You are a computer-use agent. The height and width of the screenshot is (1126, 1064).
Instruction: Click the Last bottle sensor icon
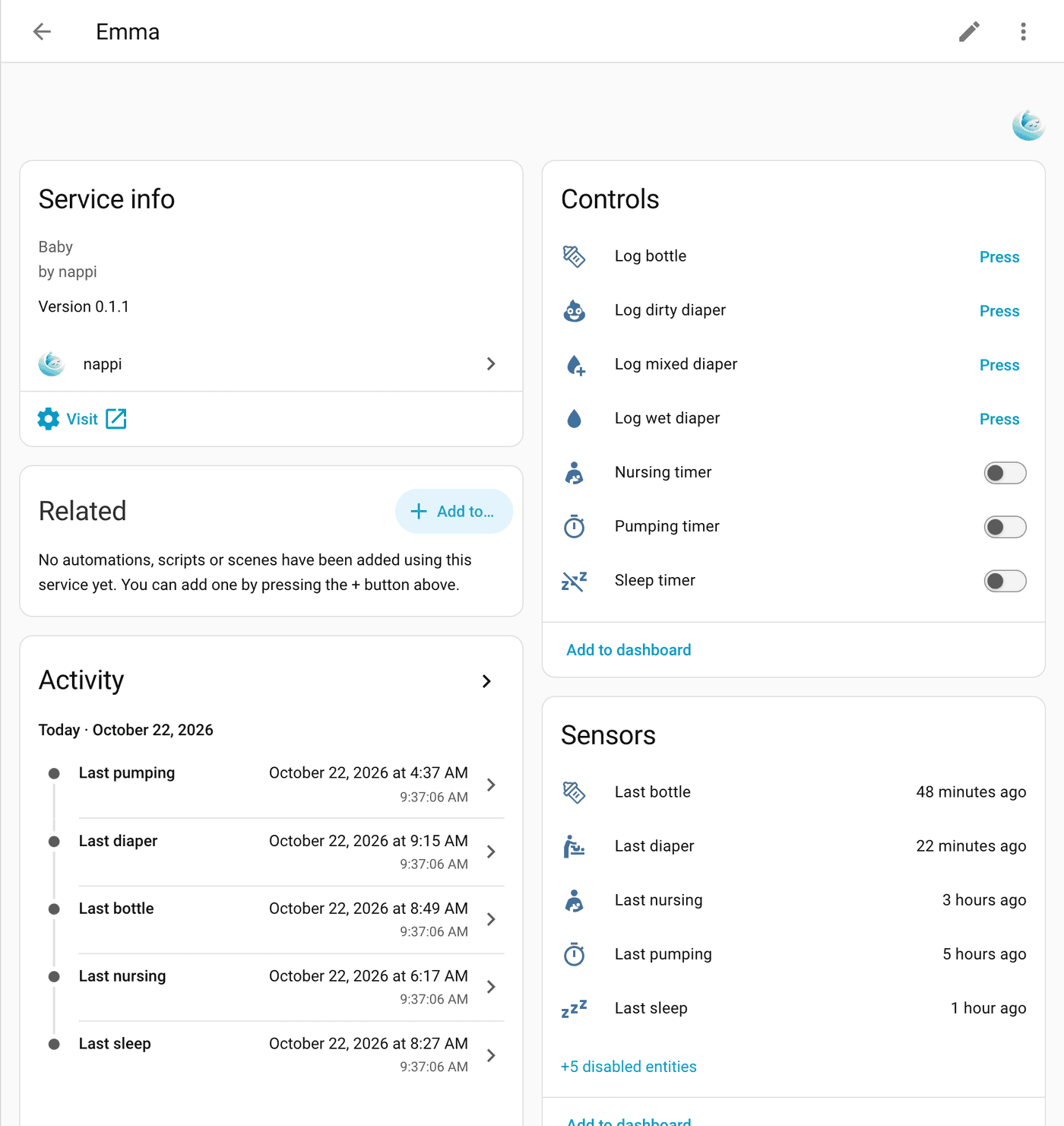tap(575, 792)
